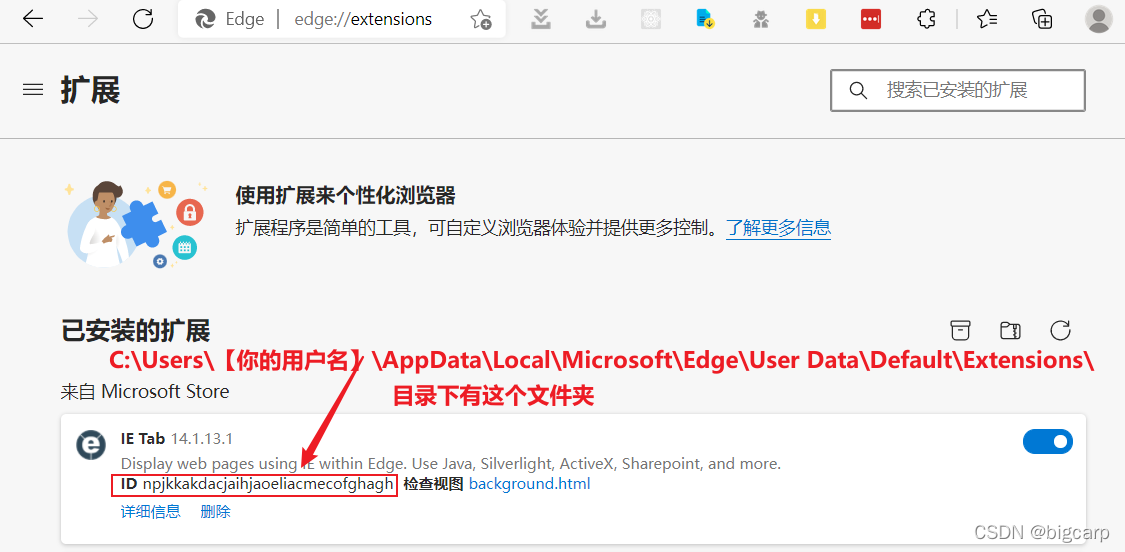Open the double-arrow download extension icon
Viewport: 1125px width, 552px height.
coord(541,19)
